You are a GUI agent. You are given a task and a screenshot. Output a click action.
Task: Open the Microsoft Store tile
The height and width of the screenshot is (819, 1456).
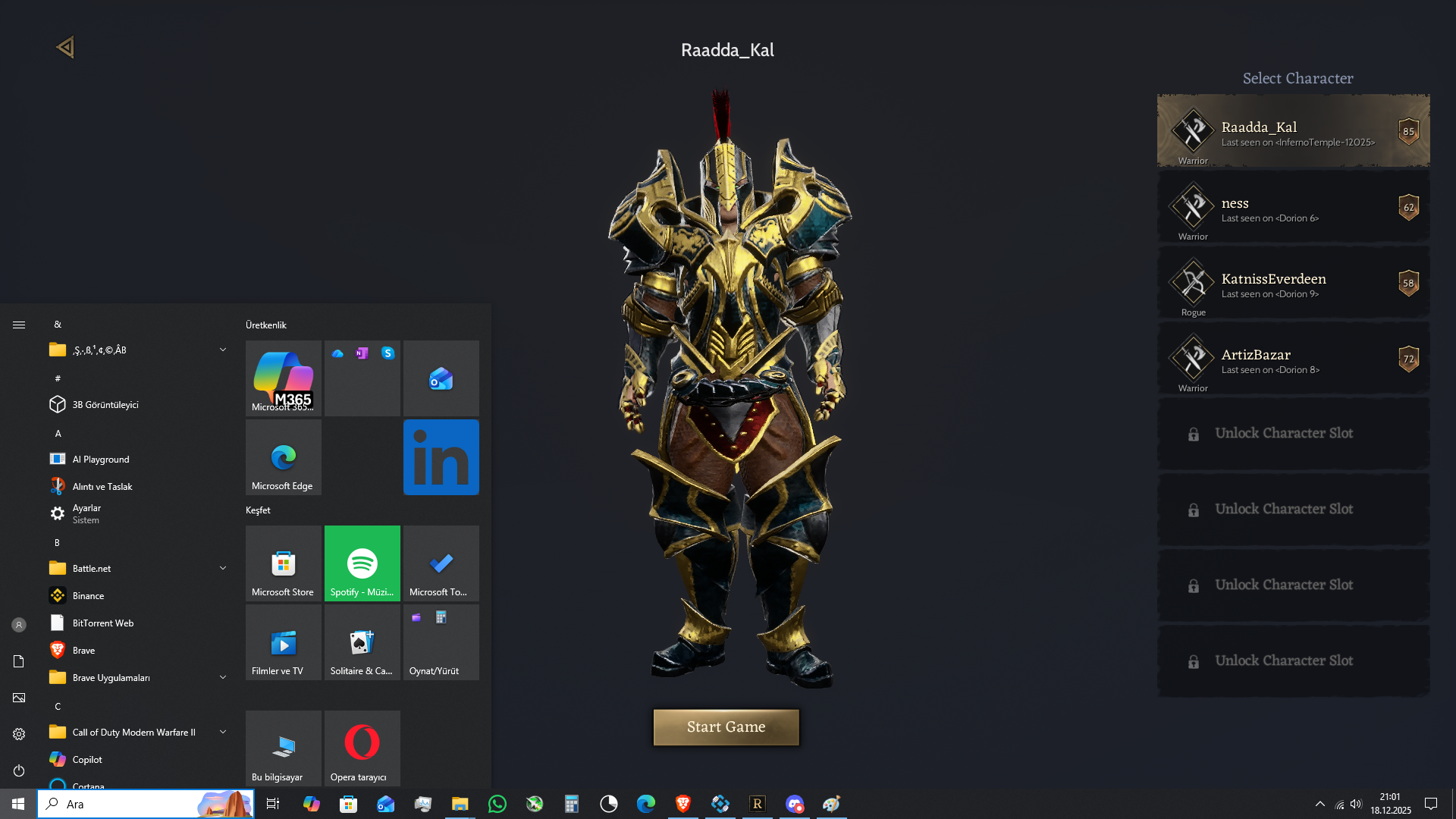284,563
